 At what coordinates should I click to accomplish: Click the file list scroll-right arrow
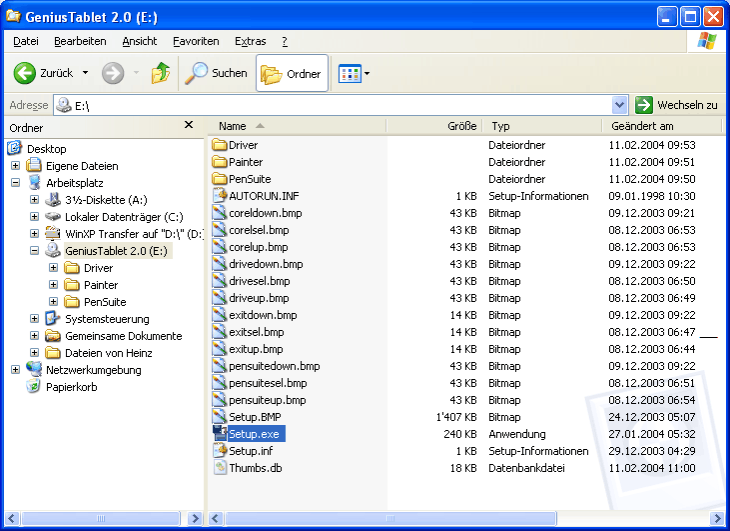[716, 518]
